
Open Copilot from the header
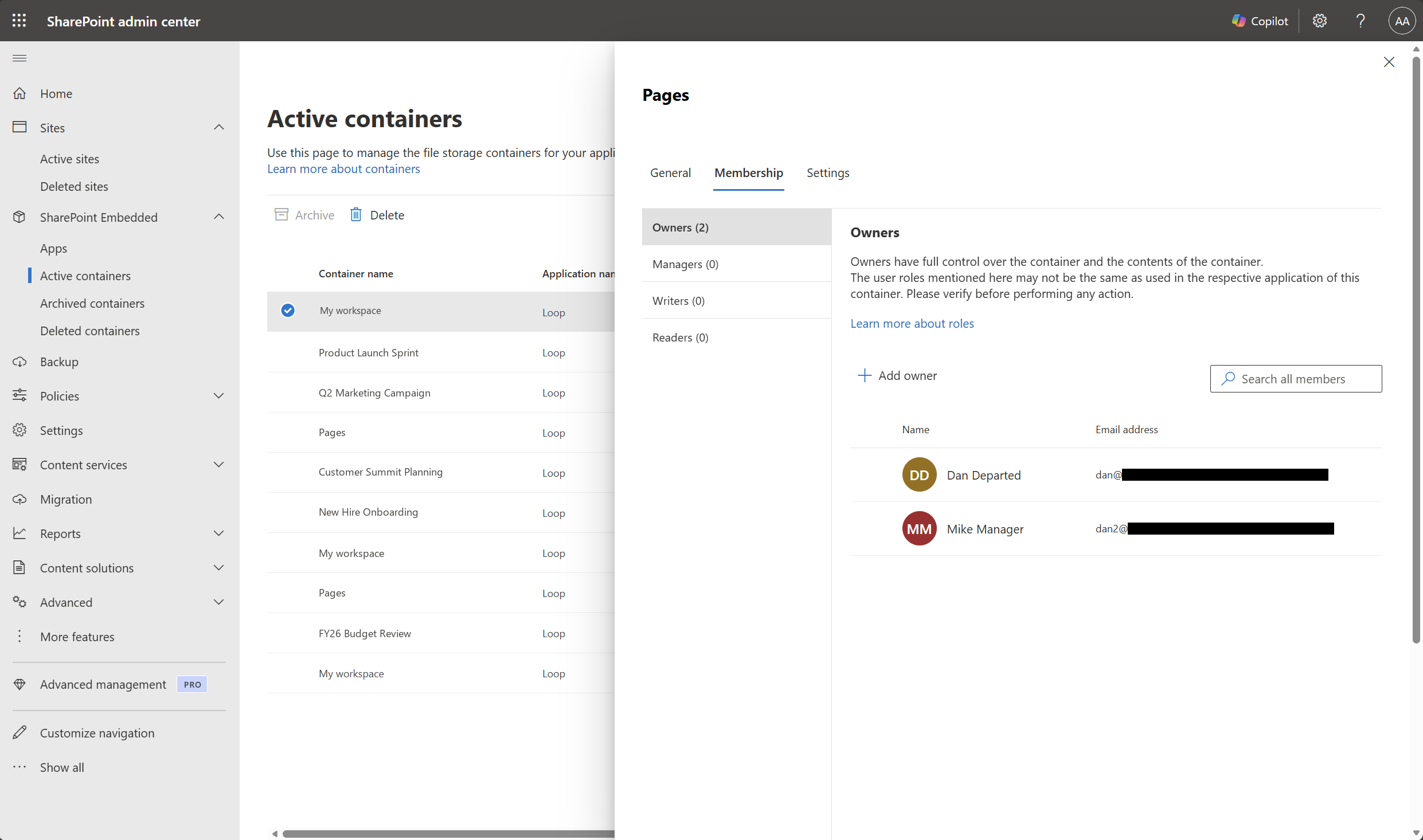pos(1260,21)
